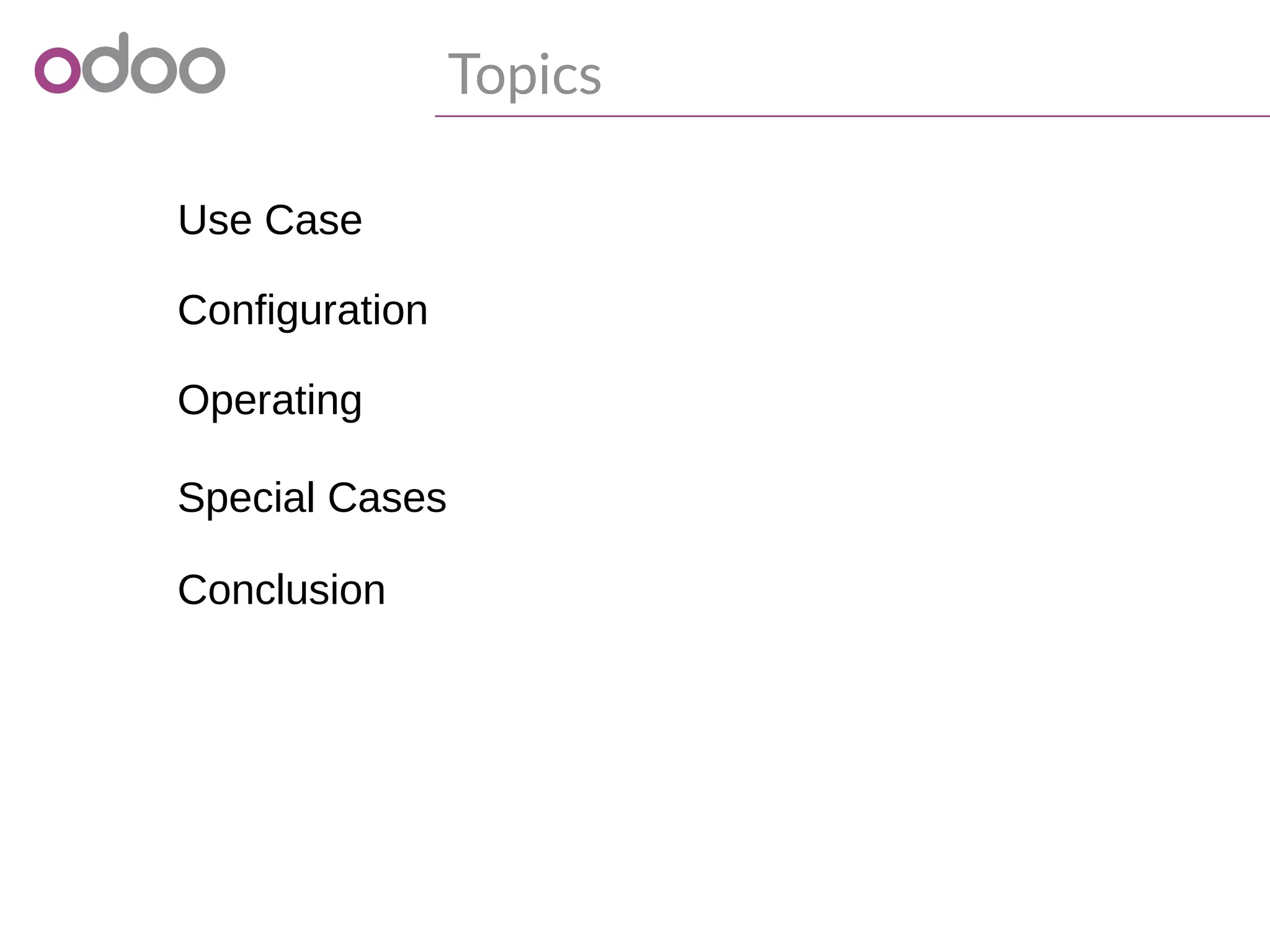Click the odoo logo

tap(130, 63)
